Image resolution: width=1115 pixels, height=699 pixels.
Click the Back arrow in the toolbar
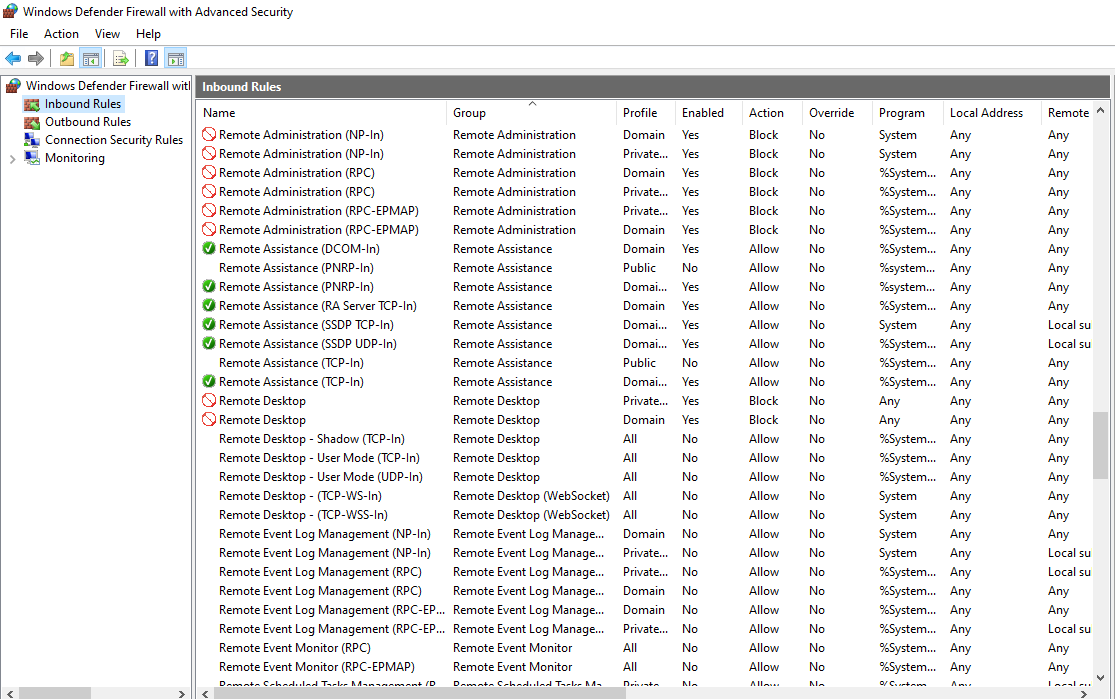coord(13,58)
